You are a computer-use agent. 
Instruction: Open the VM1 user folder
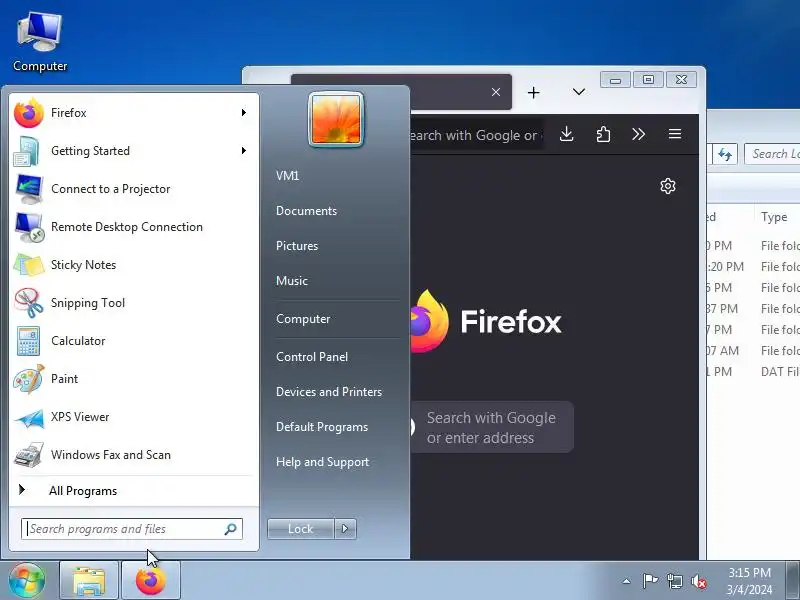click(287, 176)
